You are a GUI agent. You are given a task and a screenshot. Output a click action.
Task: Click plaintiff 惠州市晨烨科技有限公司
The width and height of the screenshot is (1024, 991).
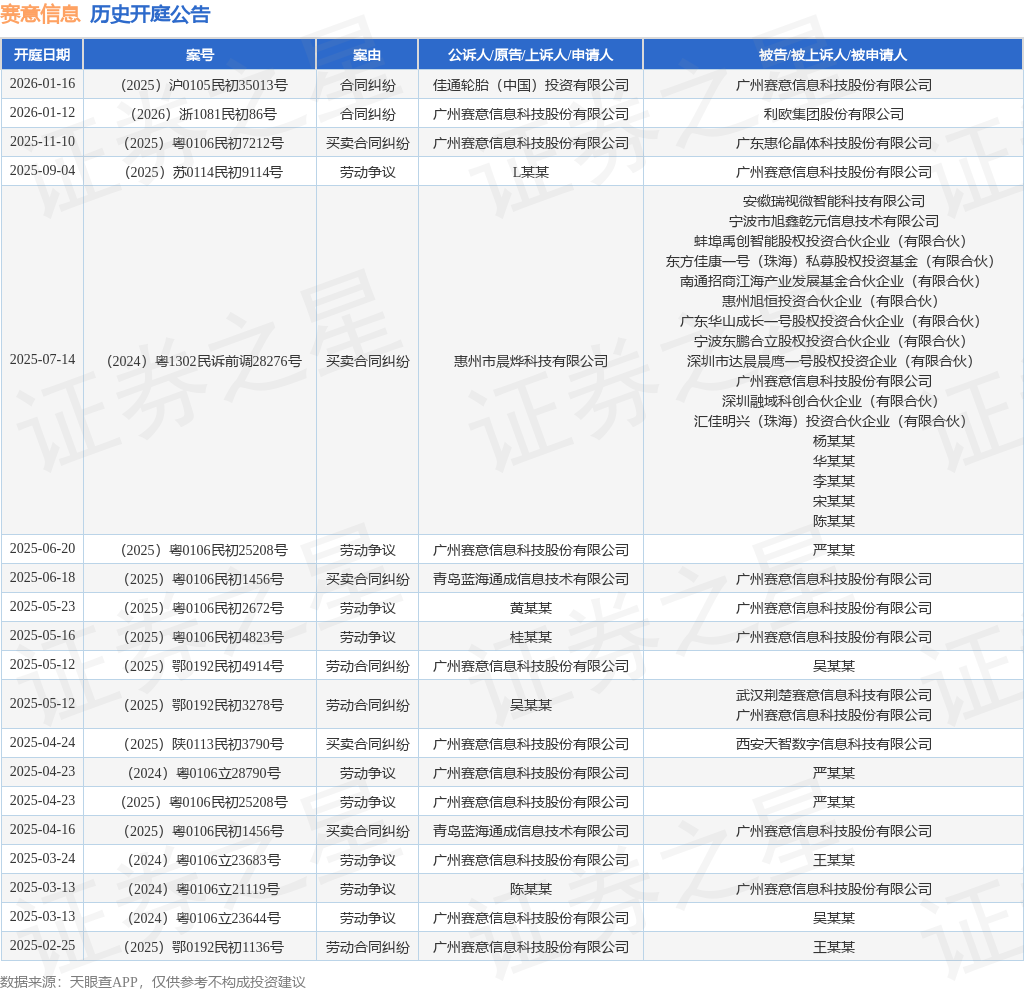click(x=531, y=361)
